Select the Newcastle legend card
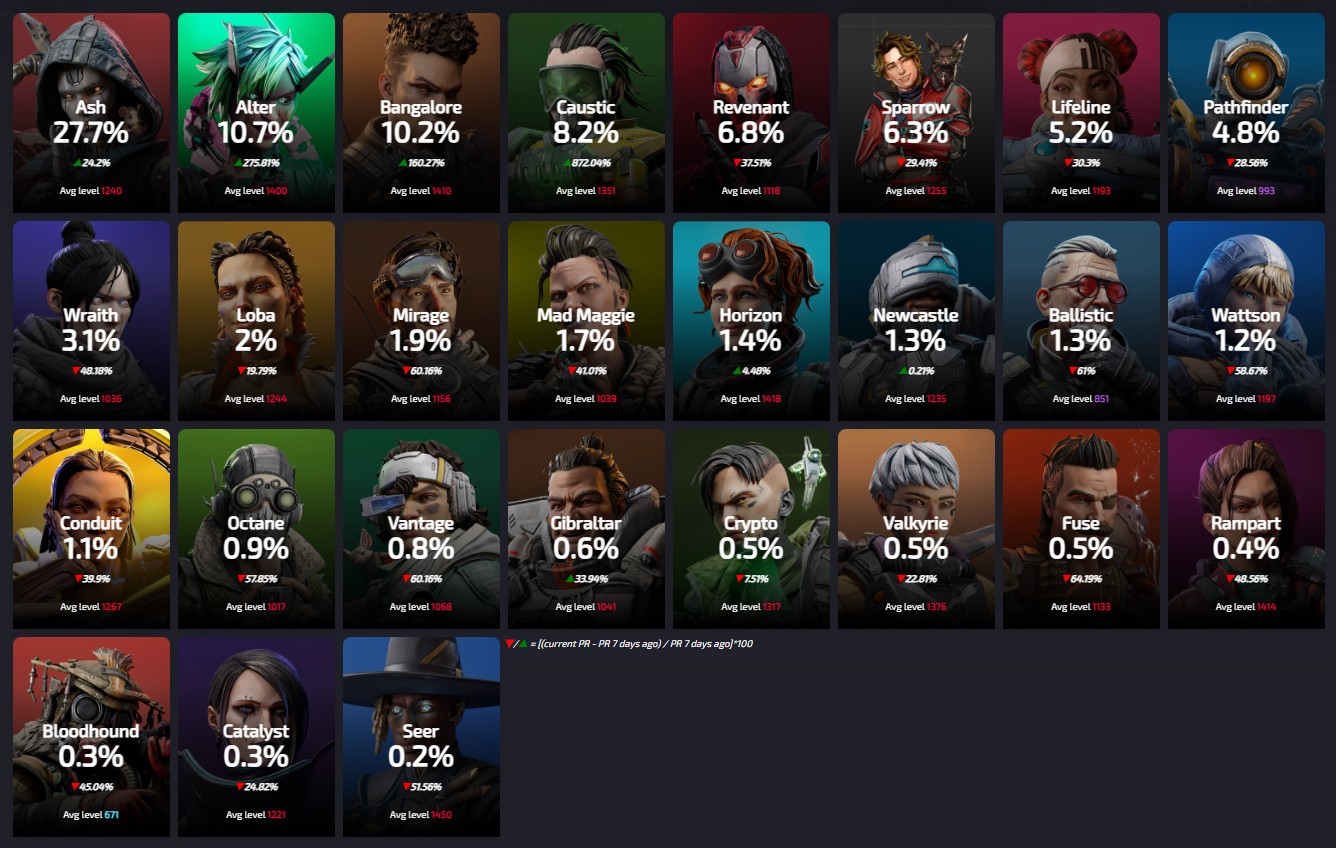 tap(916, 321)
